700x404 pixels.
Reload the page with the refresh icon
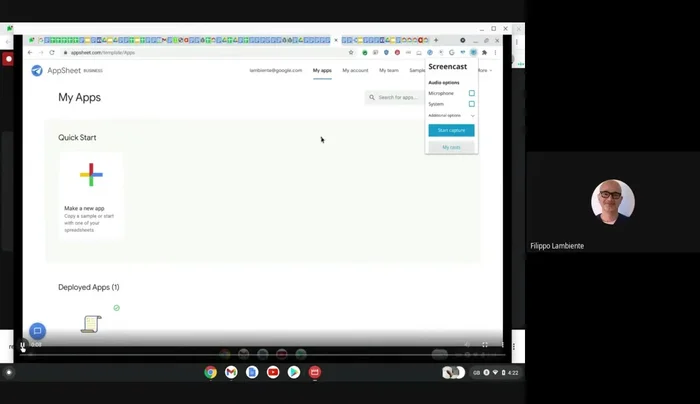52,53
